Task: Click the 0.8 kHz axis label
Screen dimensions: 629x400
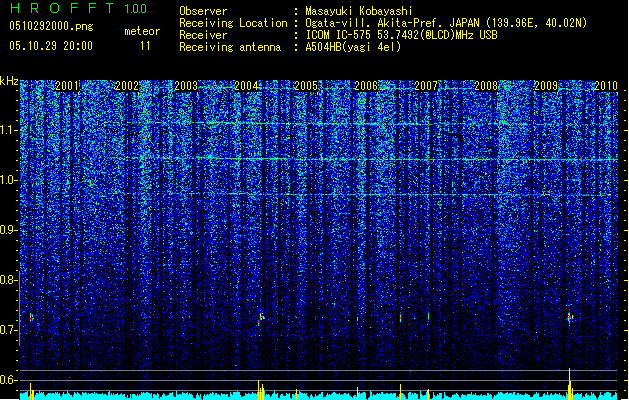Action: [9, 280]
